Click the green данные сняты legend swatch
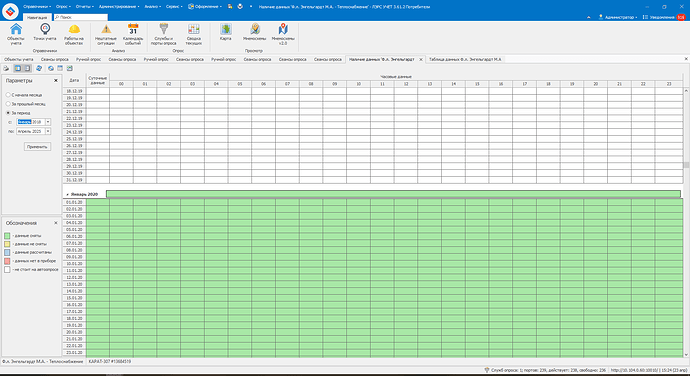Viewport: 690px width, 376px height. [x=7, y=236]
